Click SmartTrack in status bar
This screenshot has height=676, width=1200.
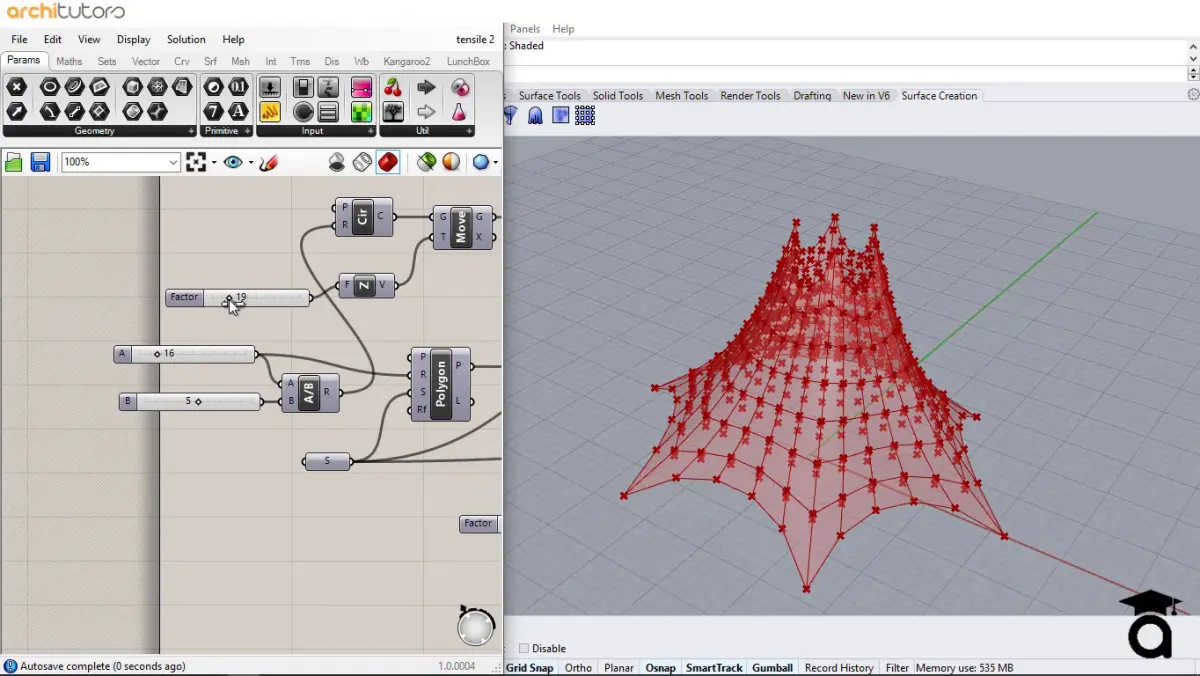(714, 667)
